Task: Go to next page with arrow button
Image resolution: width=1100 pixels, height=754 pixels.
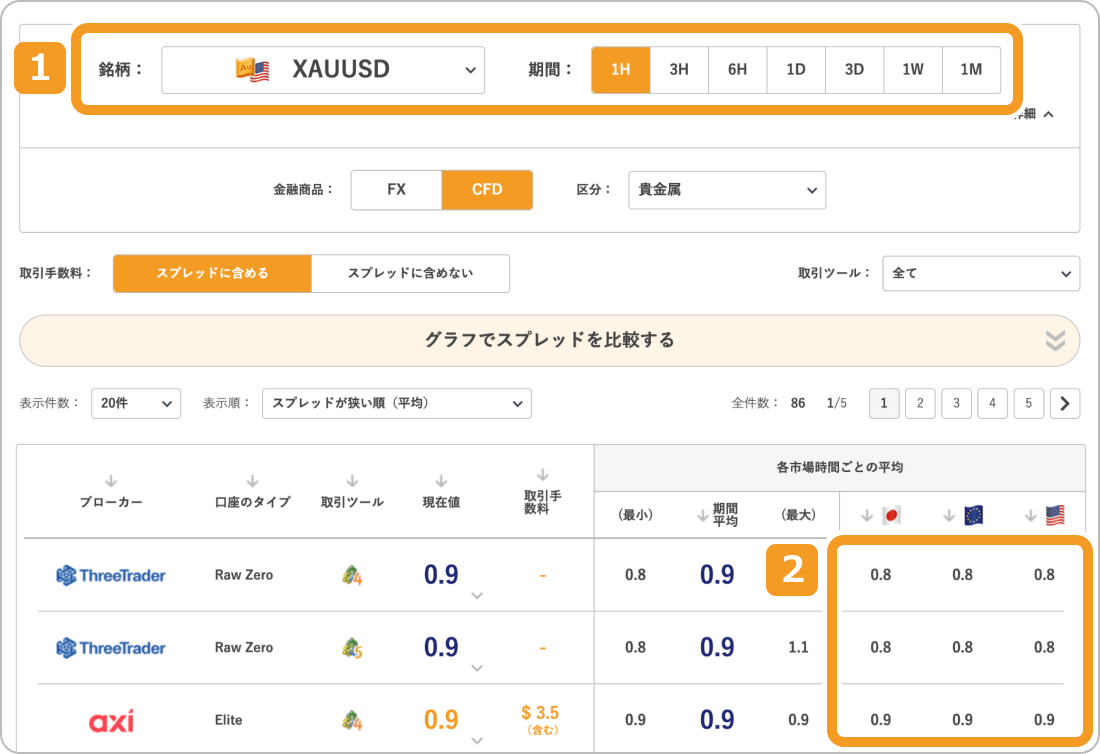Action: [1065, 403]
